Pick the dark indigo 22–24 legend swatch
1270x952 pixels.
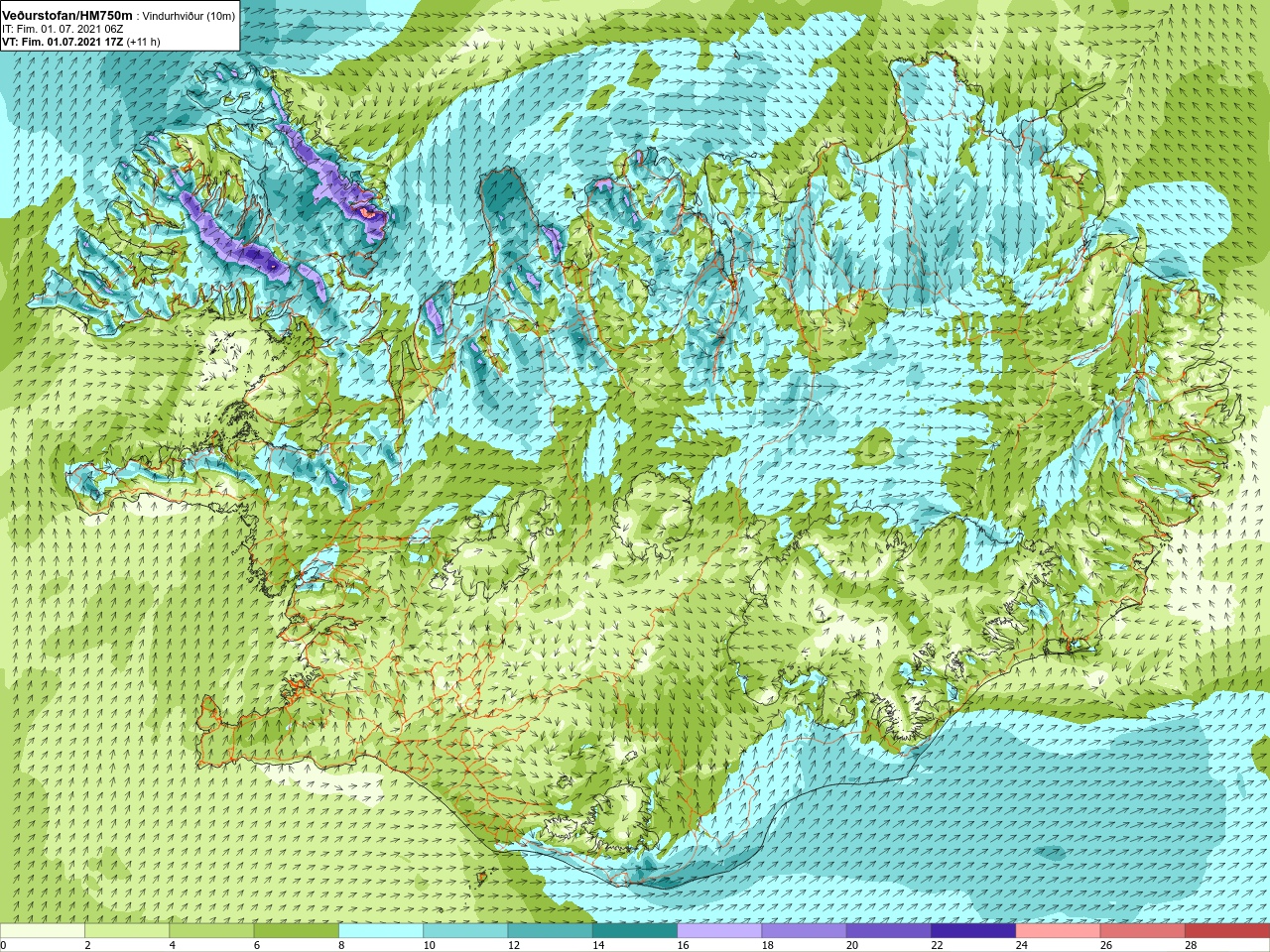[x=973, y=931]
